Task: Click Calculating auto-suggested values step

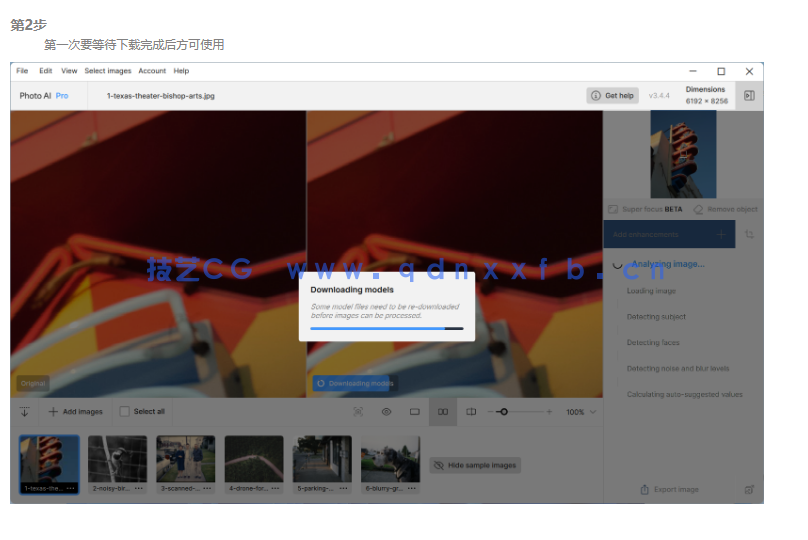Action: point(684,394)
